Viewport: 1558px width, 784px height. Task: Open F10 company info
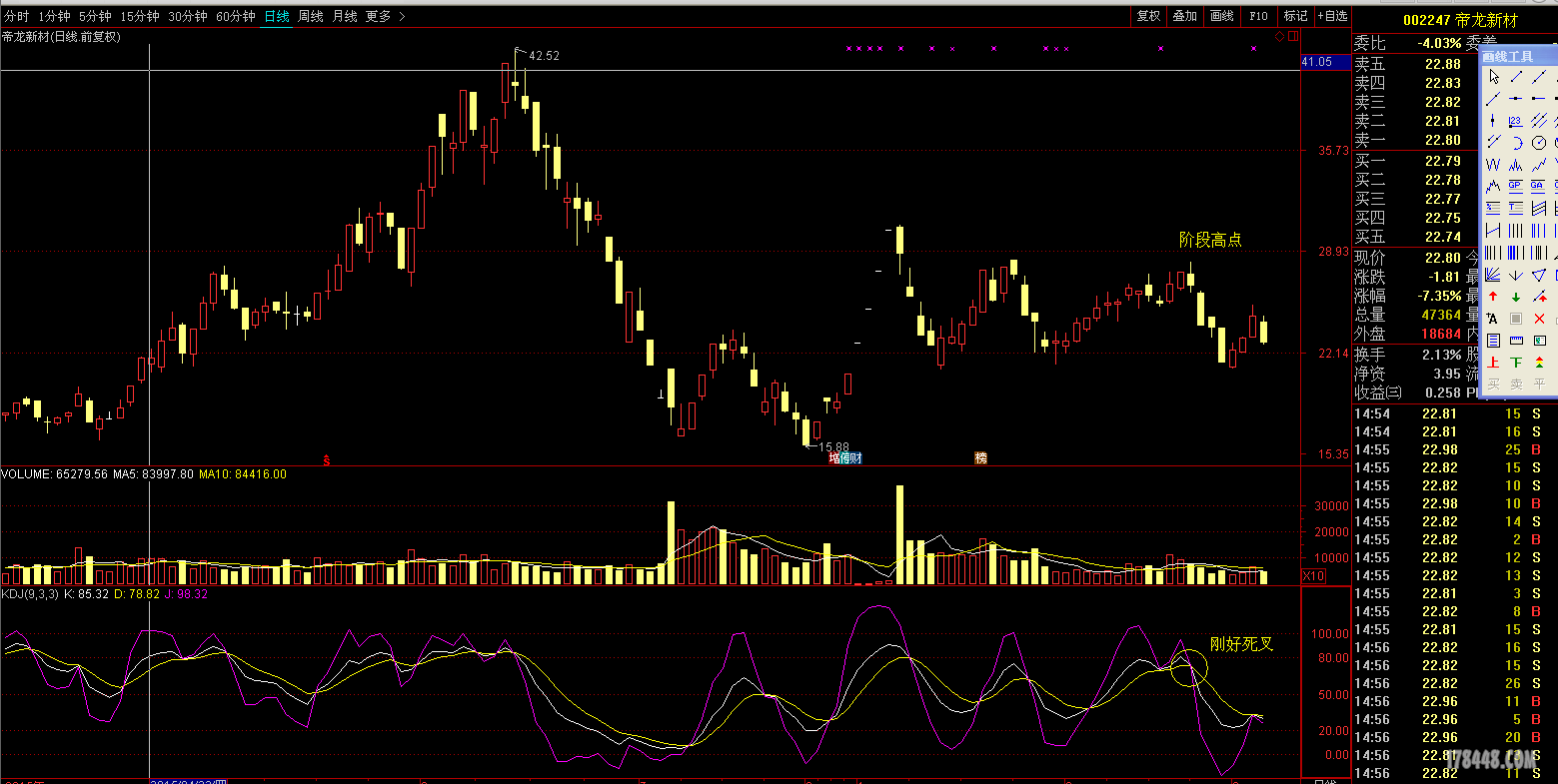1258,16
